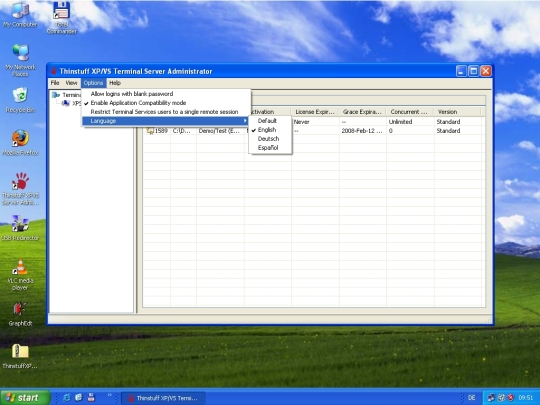540x405 pixels.
Task: Sort by Concurrent column header
Action: click(410, 112)
